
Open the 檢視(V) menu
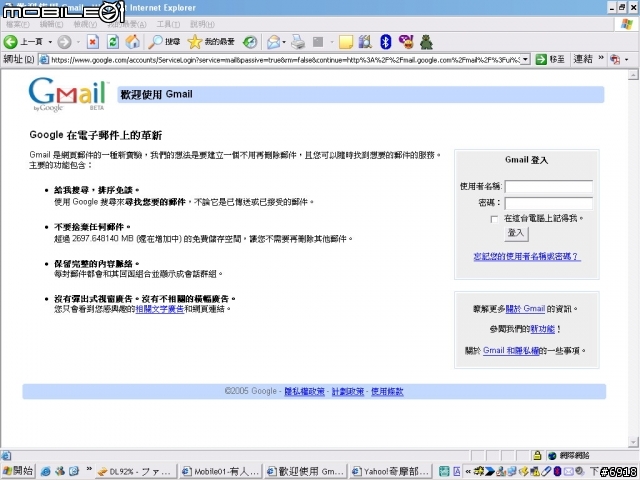click(x=85, y=24)
